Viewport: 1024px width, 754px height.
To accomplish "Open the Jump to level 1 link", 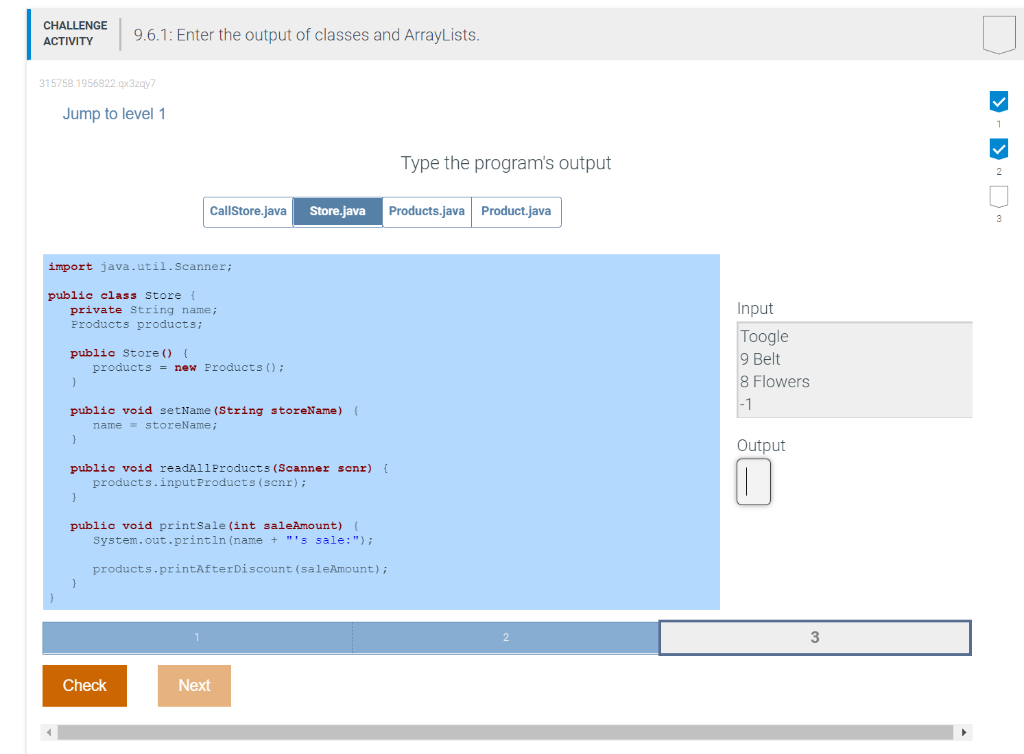I will tap(114, 114).
